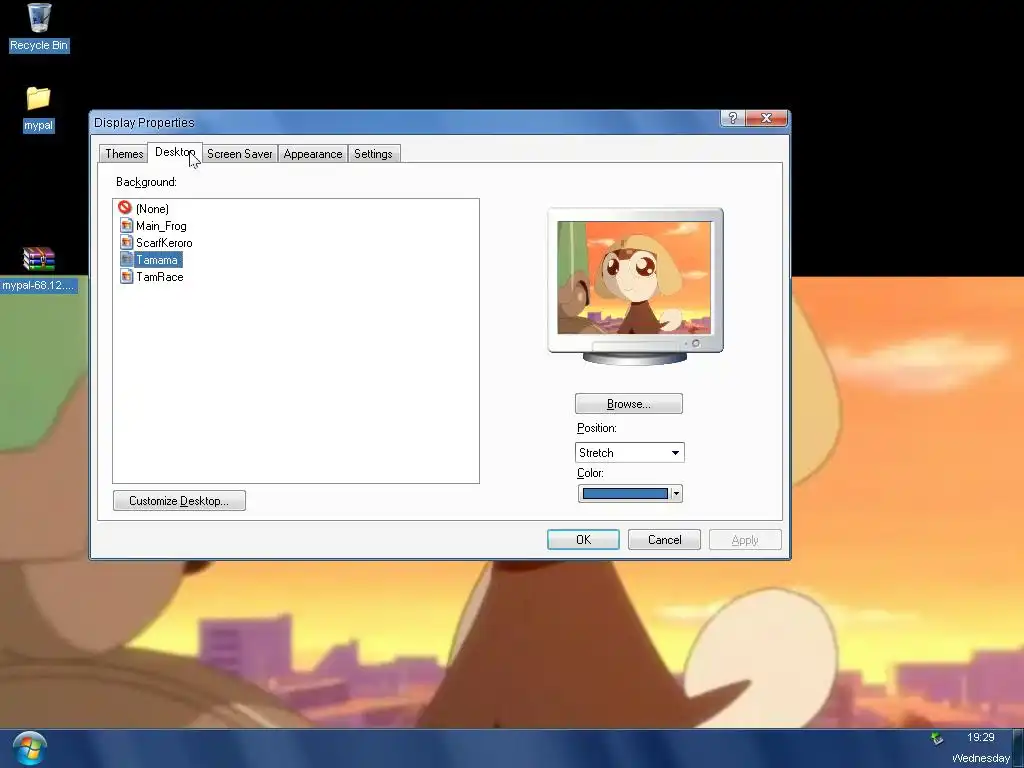Click the Display Properties title bar
The image size is (1024, 768).
(x=405, y=122)
